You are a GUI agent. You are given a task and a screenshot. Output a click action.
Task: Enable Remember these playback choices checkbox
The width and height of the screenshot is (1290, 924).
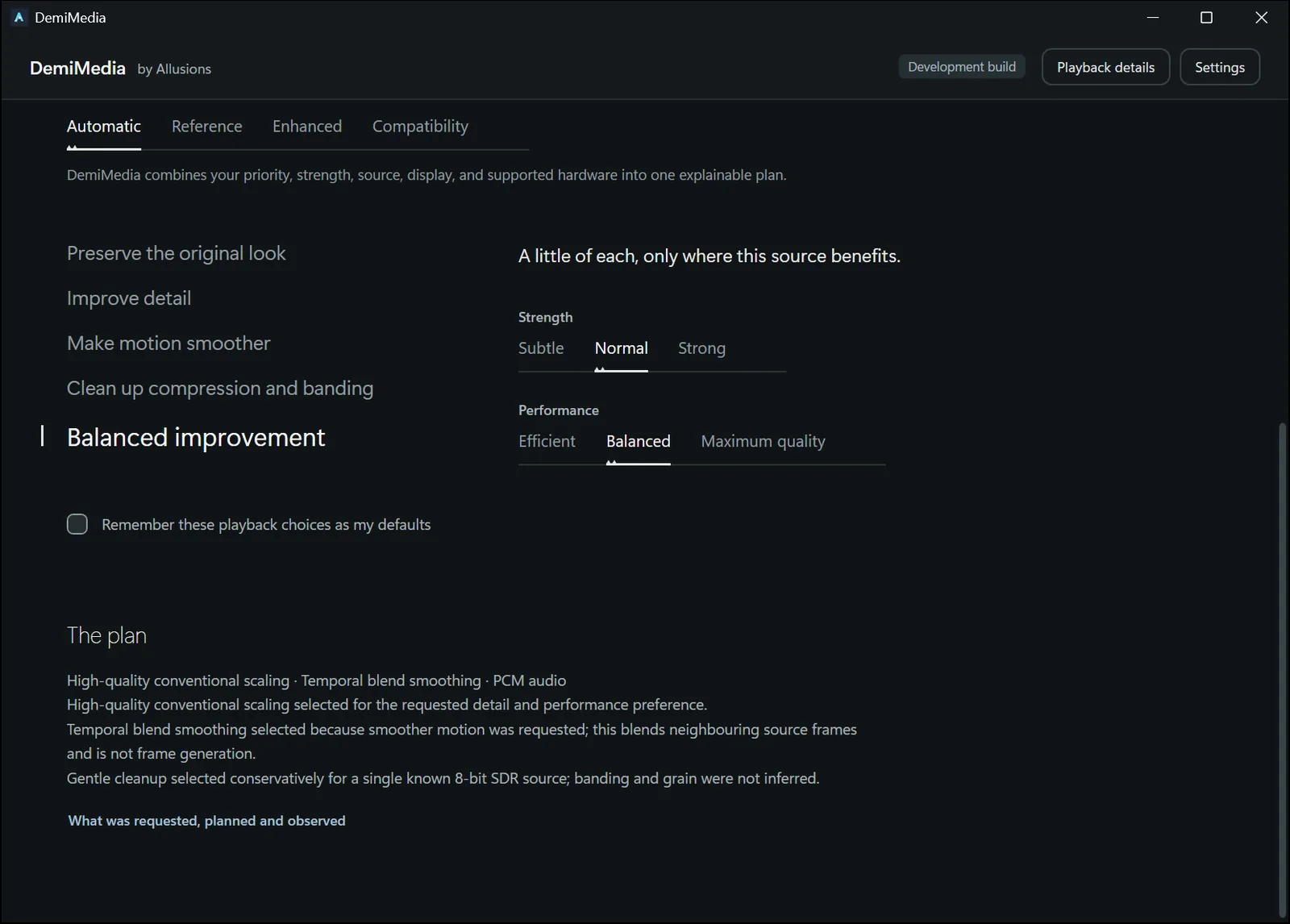pyautogui.click(x=77, y=524)
